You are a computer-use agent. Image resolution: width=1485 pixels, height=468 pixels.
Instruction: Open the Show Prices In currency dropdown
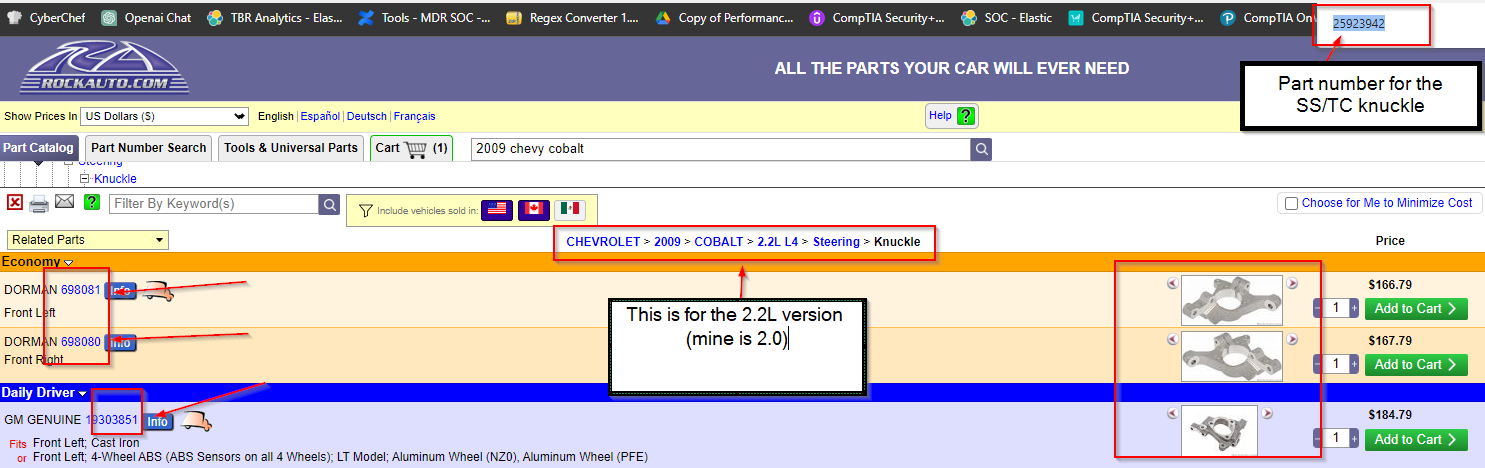point(165,116)
